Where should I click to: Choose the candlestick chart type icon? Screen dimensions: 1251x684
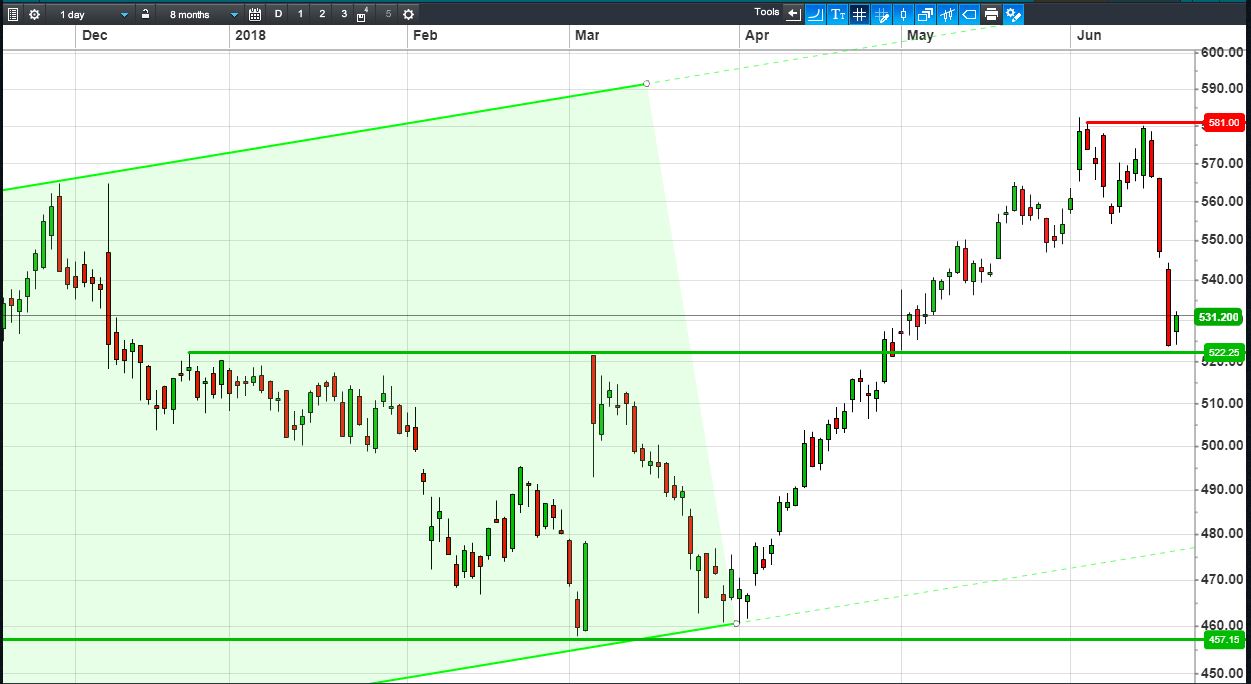[x=903, y=14]
